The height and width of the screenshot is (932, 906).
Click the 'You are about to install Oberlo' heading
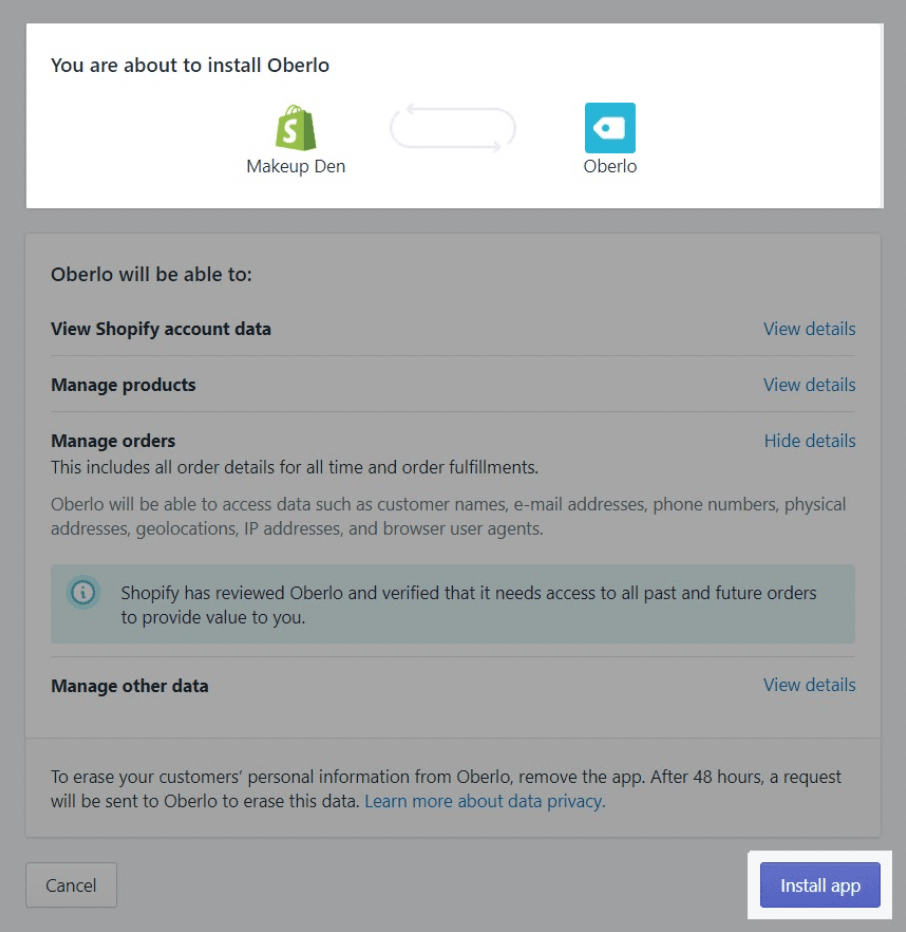tap(190, 66)
